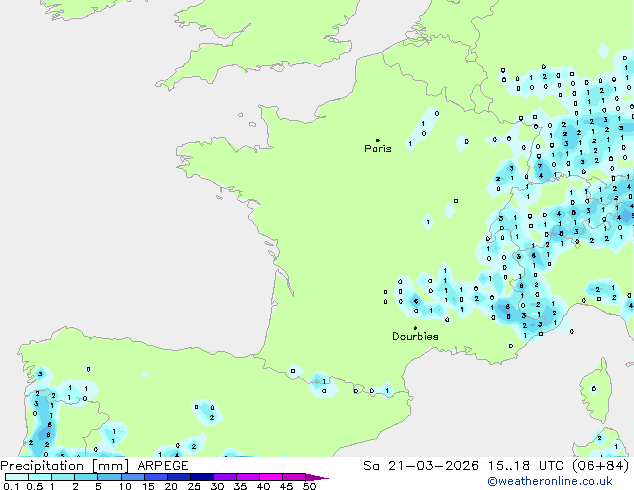The width and height of the screenshot is (634, 490).
Task: Pick the light blue 2–5 mm legend swatch
Action: pos(87,478)
